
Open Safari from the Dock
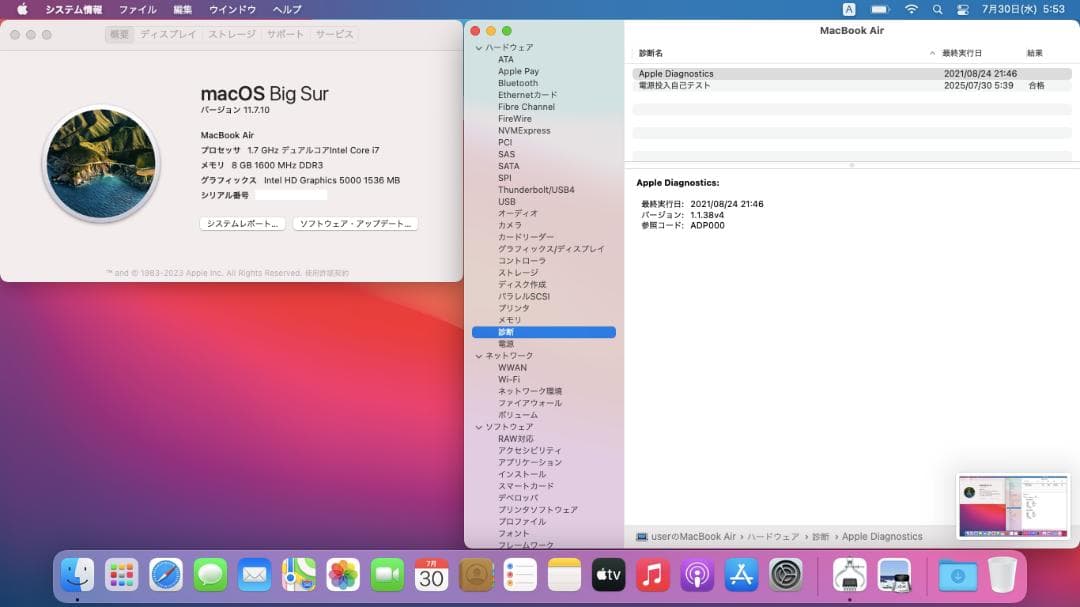tap(166, 575)
